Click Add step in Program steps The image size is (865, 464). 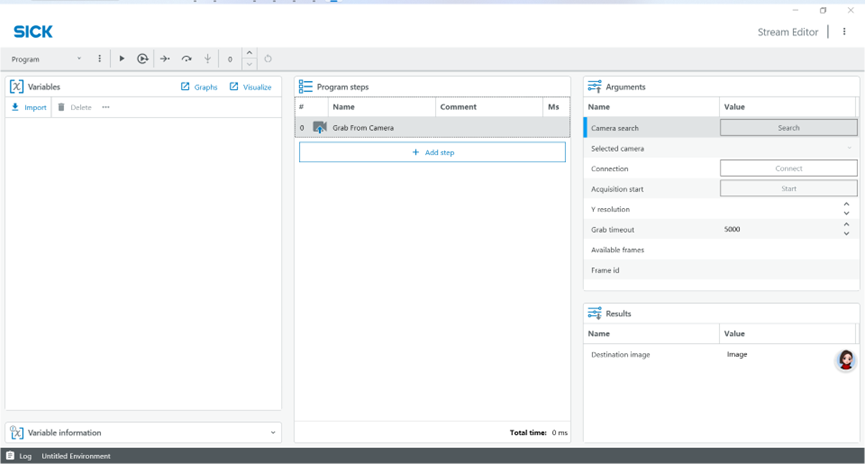click(432, 152)
